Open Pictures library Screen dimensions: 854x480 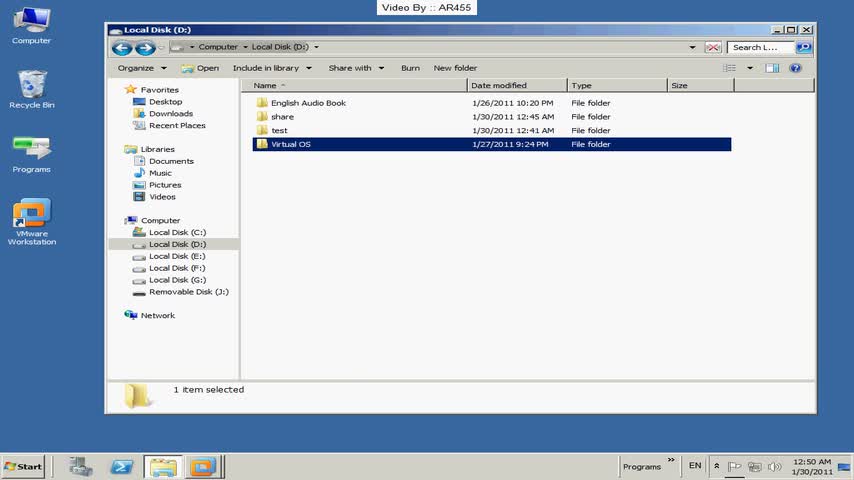[x=165, y=185]
